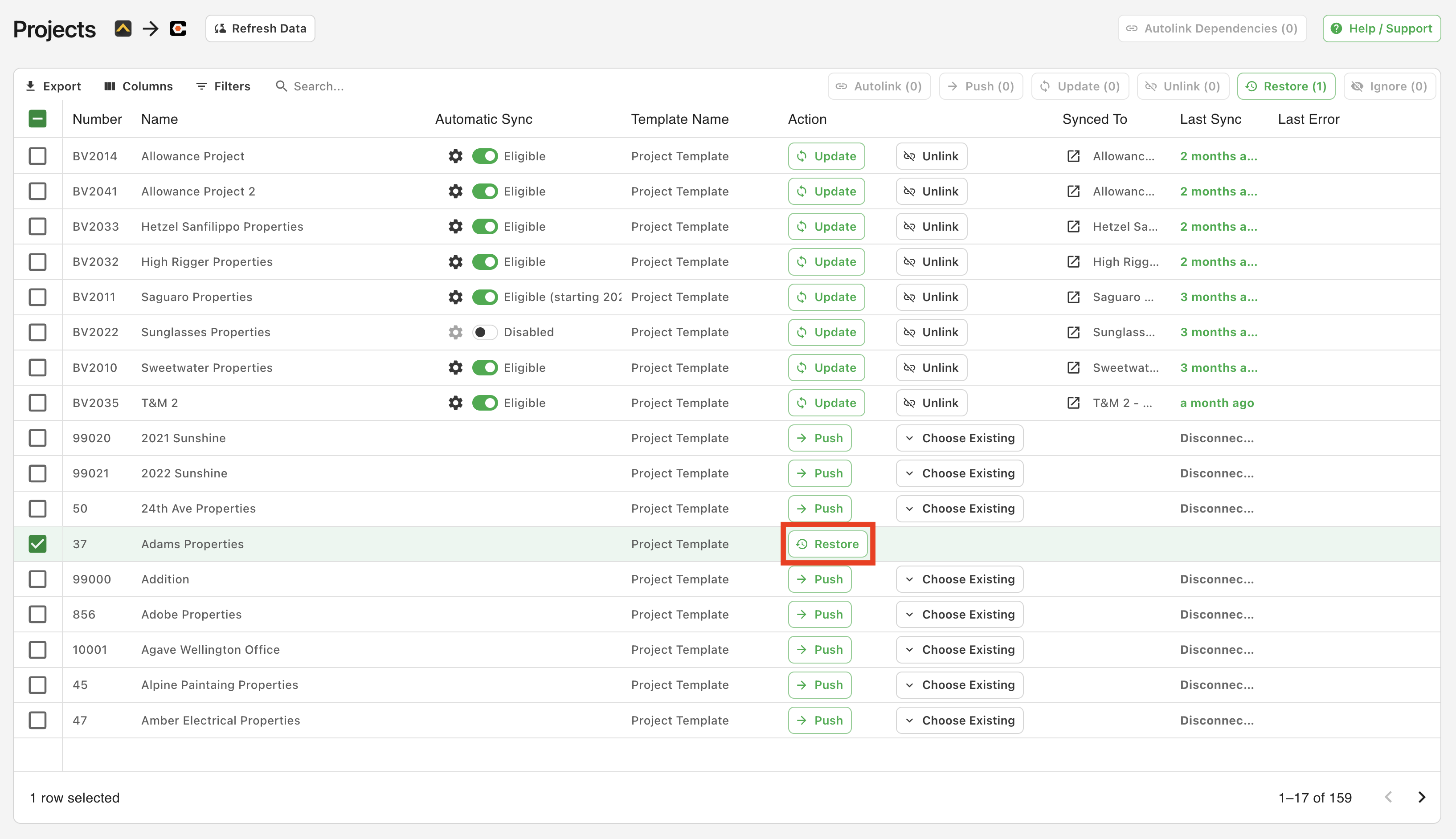Open sync settings gear for Saguaro Properties

pyautogui.click(x=455, y=297)
